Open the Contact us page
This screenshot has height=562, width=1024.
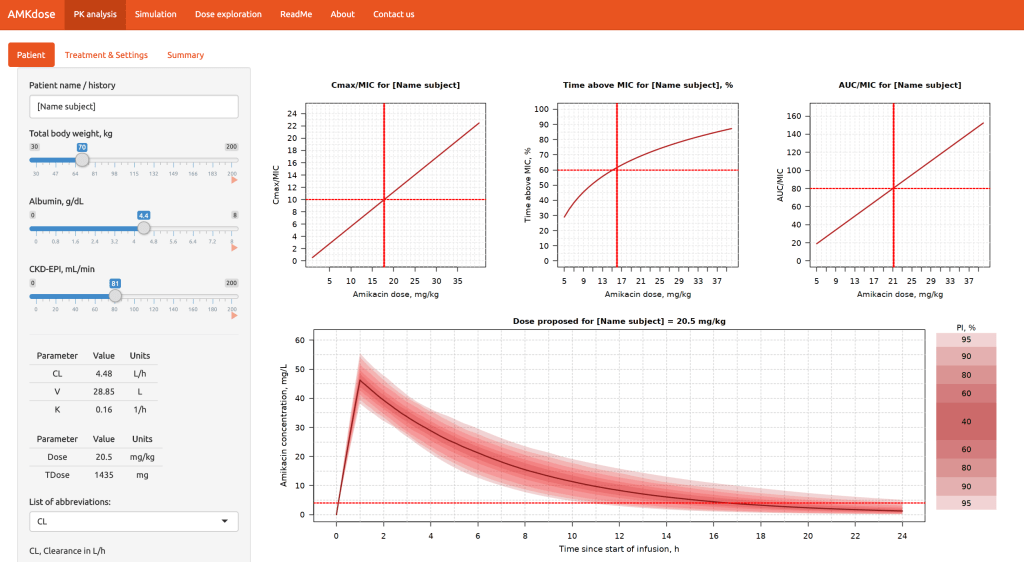click(x=393, y=14)
